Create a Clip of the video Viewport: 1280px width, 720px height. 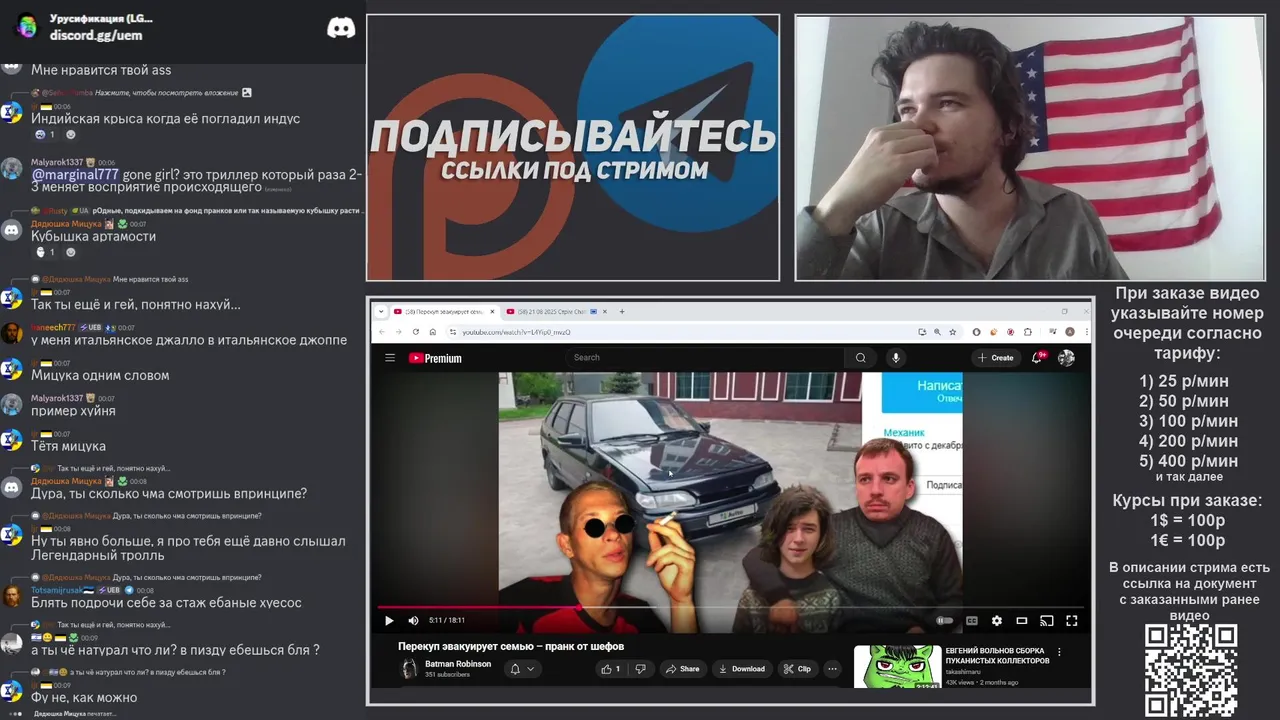pos(797,669)
